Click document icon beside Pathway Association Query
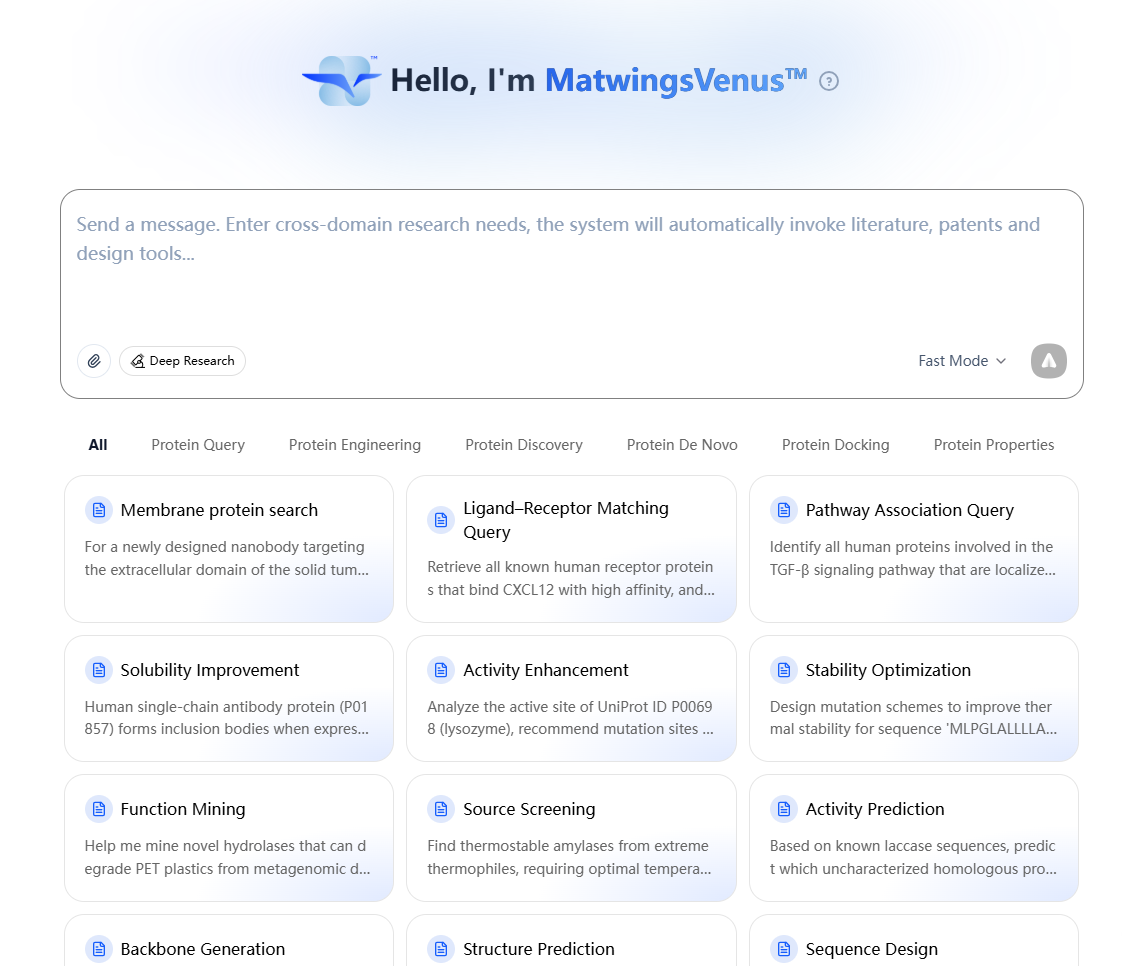1122x966 pixels. click(784, 510)
